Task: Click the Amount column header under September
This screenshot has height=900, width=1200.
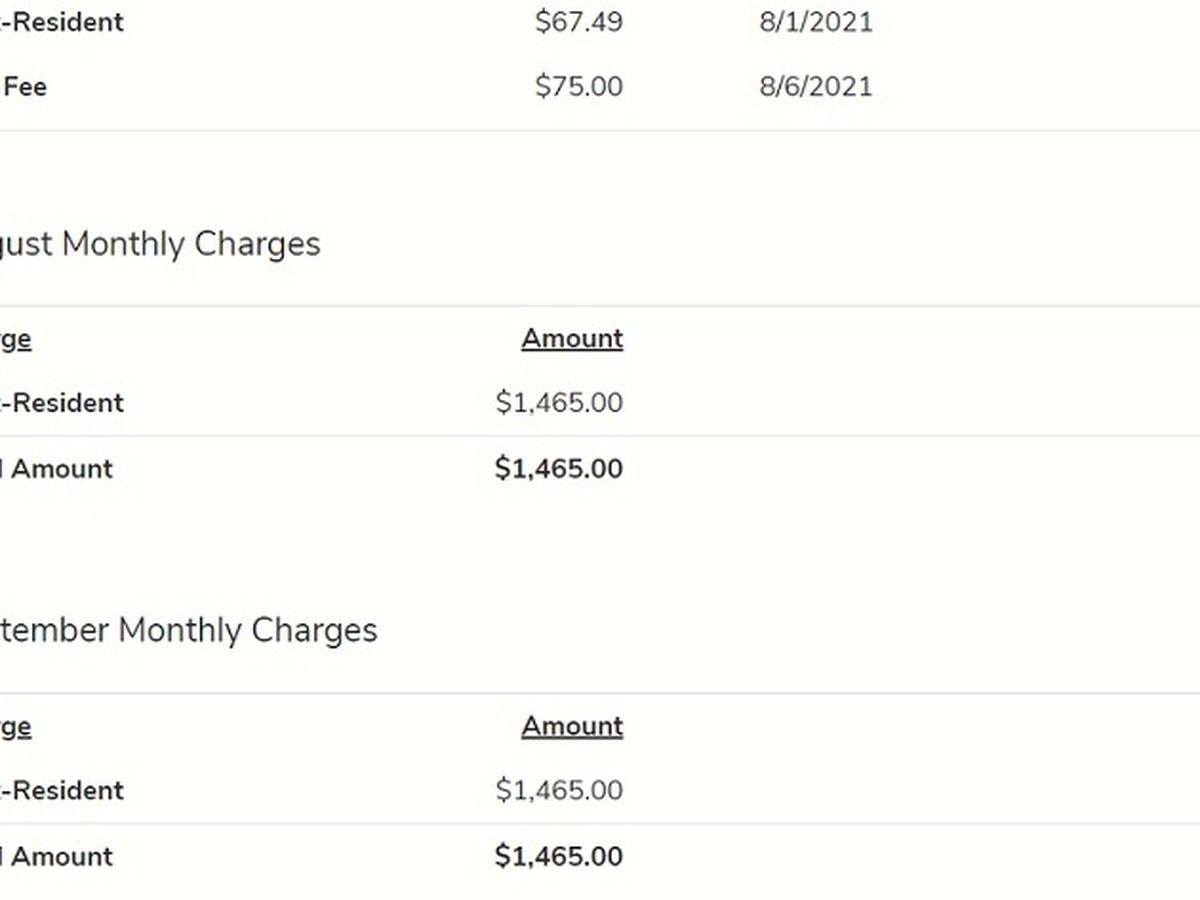Action: 572,726
